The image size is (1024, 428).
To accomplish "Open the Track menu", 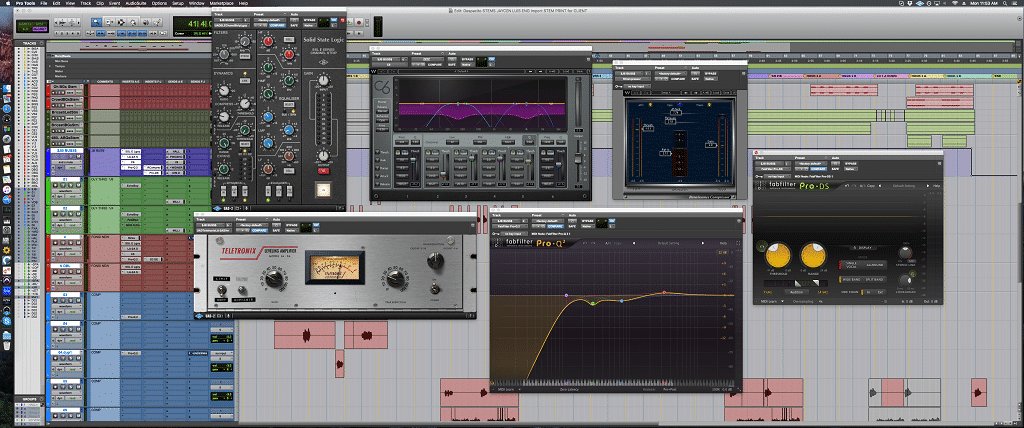I will point(86,3).
